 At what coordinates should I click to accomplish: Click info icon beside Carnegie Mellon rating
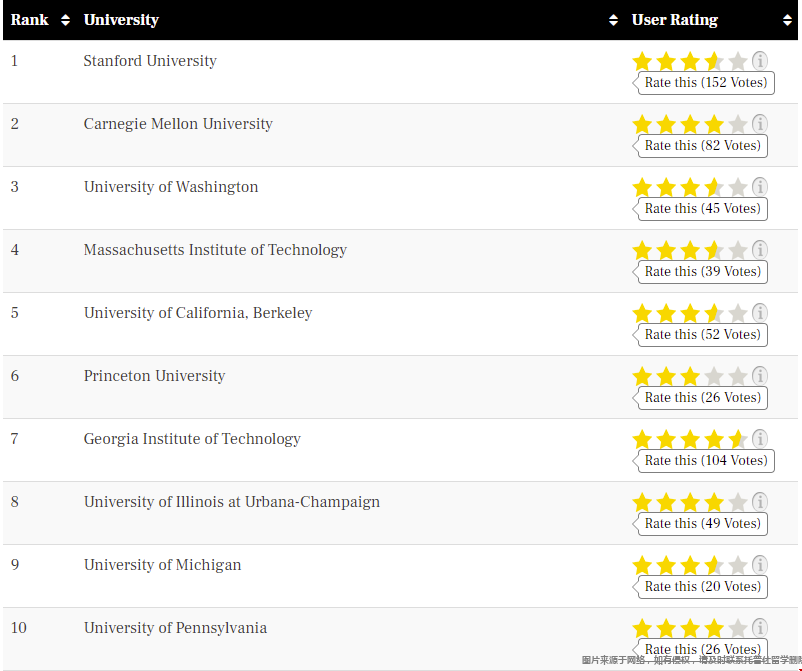tap(760, 124)
